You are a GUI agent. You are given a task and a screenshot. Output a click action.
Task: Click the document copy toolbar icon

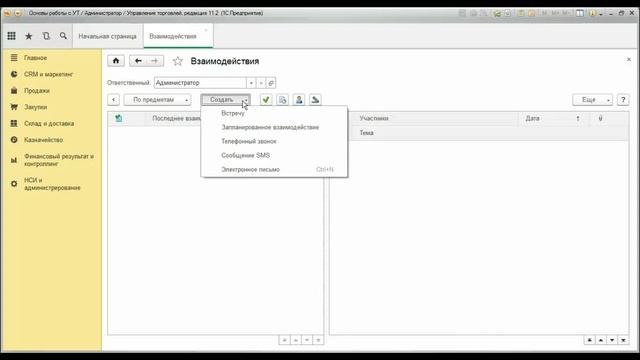[282, 100]
